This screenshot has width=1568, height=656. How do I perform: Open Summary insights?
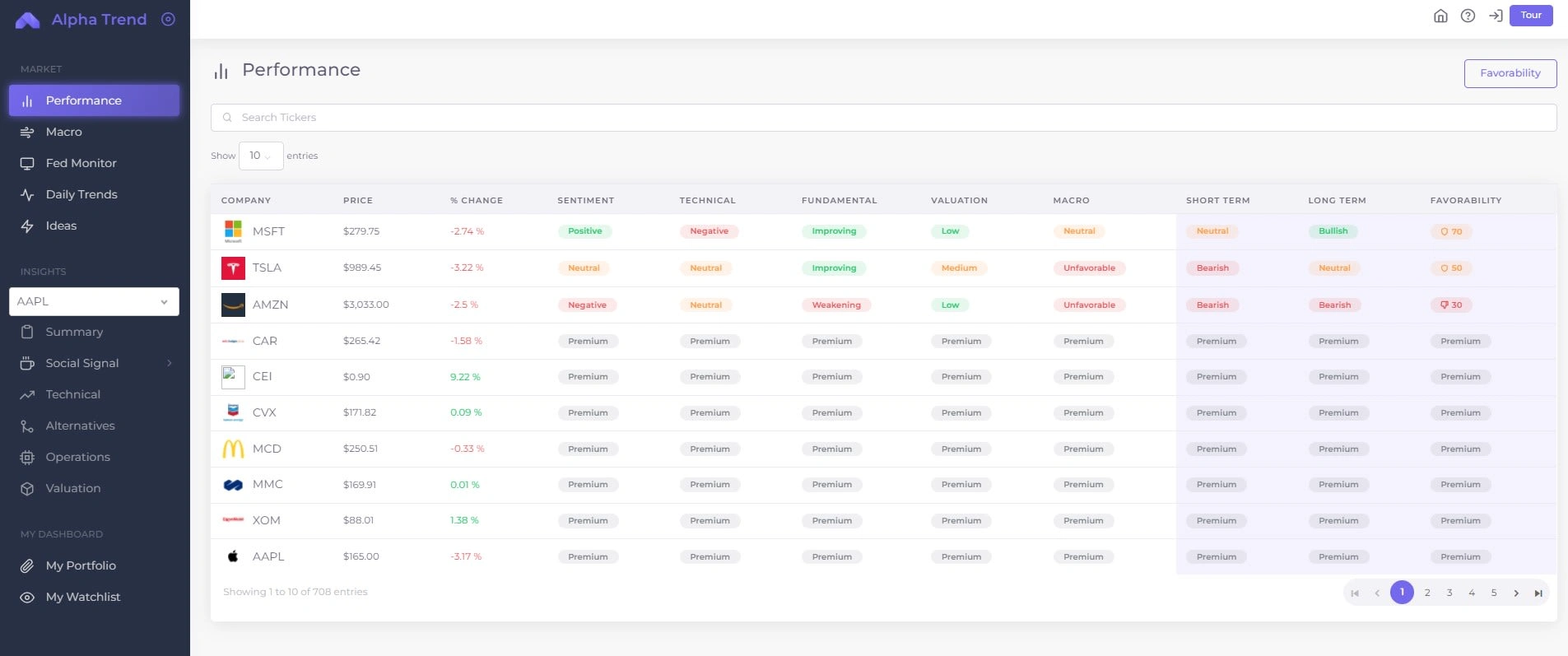[74, 332]
